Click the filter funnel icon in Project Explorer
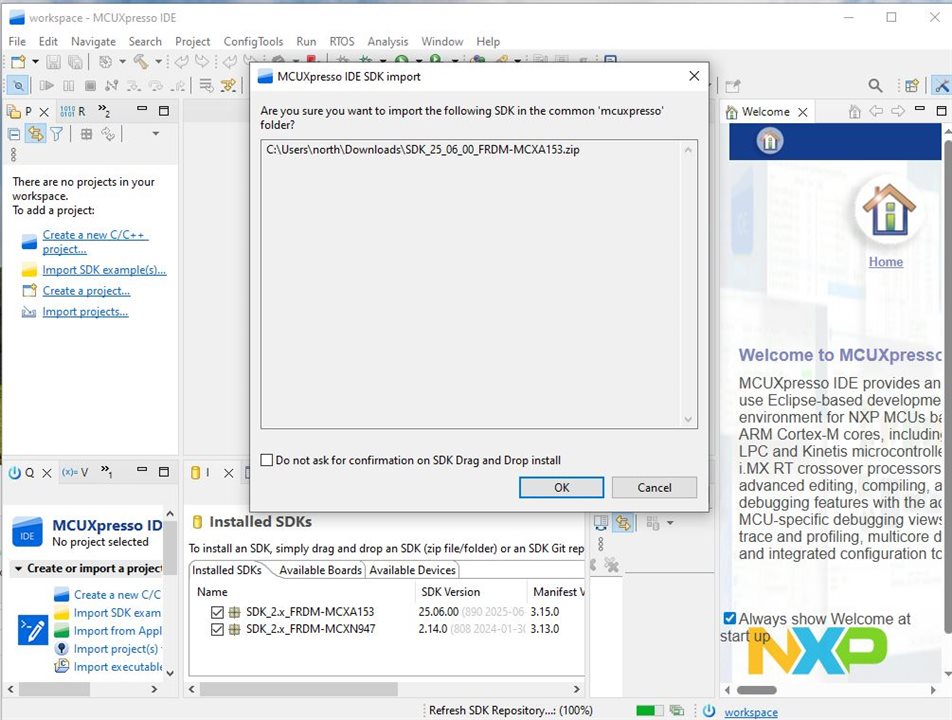 (56, 134)
